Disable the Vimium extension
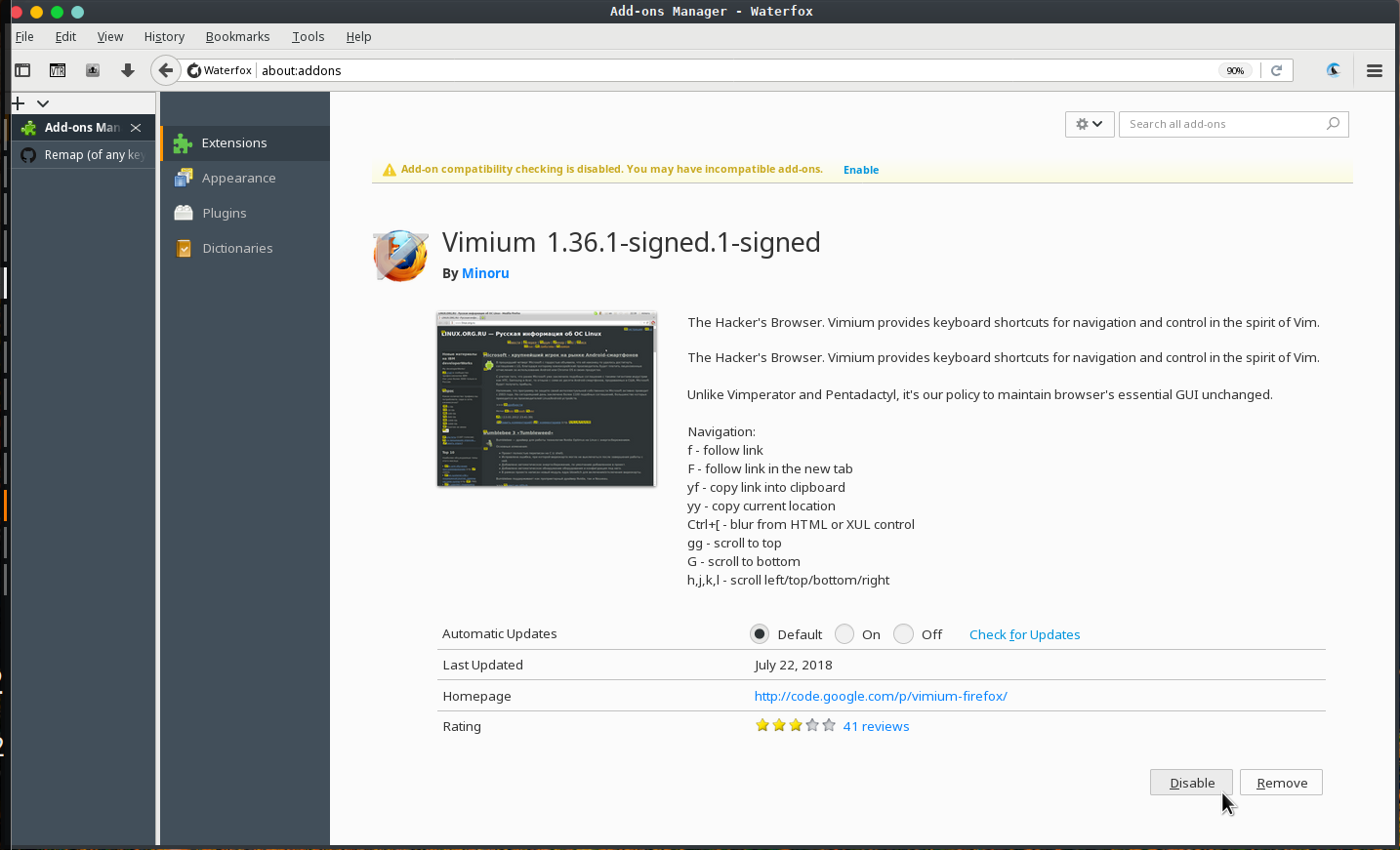This screenshot has height=850, width=1400. pos(1191,782)
